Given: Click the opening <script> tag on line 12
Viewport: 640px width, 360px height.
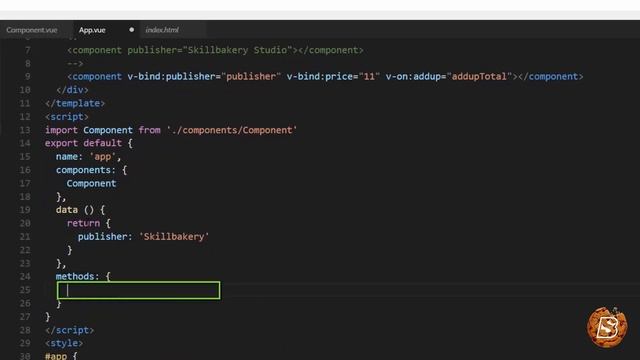Looking at the screenshot, I should coord(67,117).
